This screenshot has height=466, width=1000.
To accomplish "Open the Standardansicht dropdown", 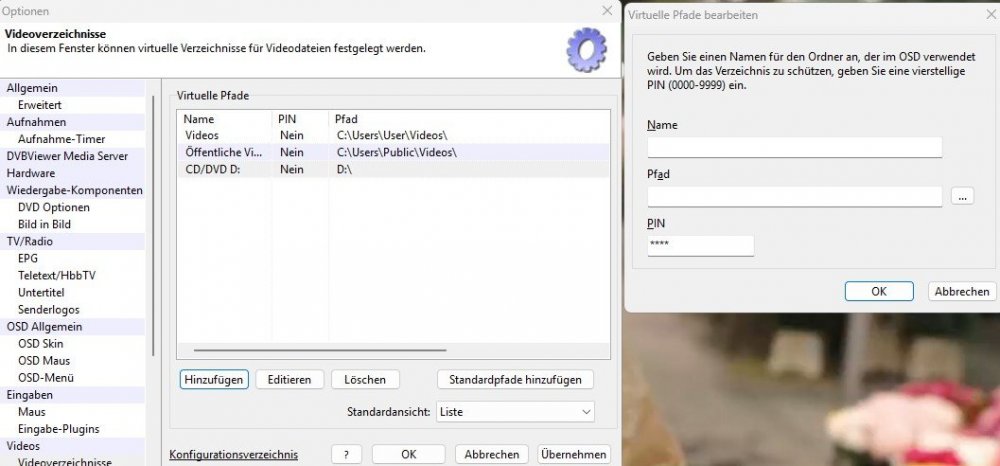I will click(x=515, y=412).
